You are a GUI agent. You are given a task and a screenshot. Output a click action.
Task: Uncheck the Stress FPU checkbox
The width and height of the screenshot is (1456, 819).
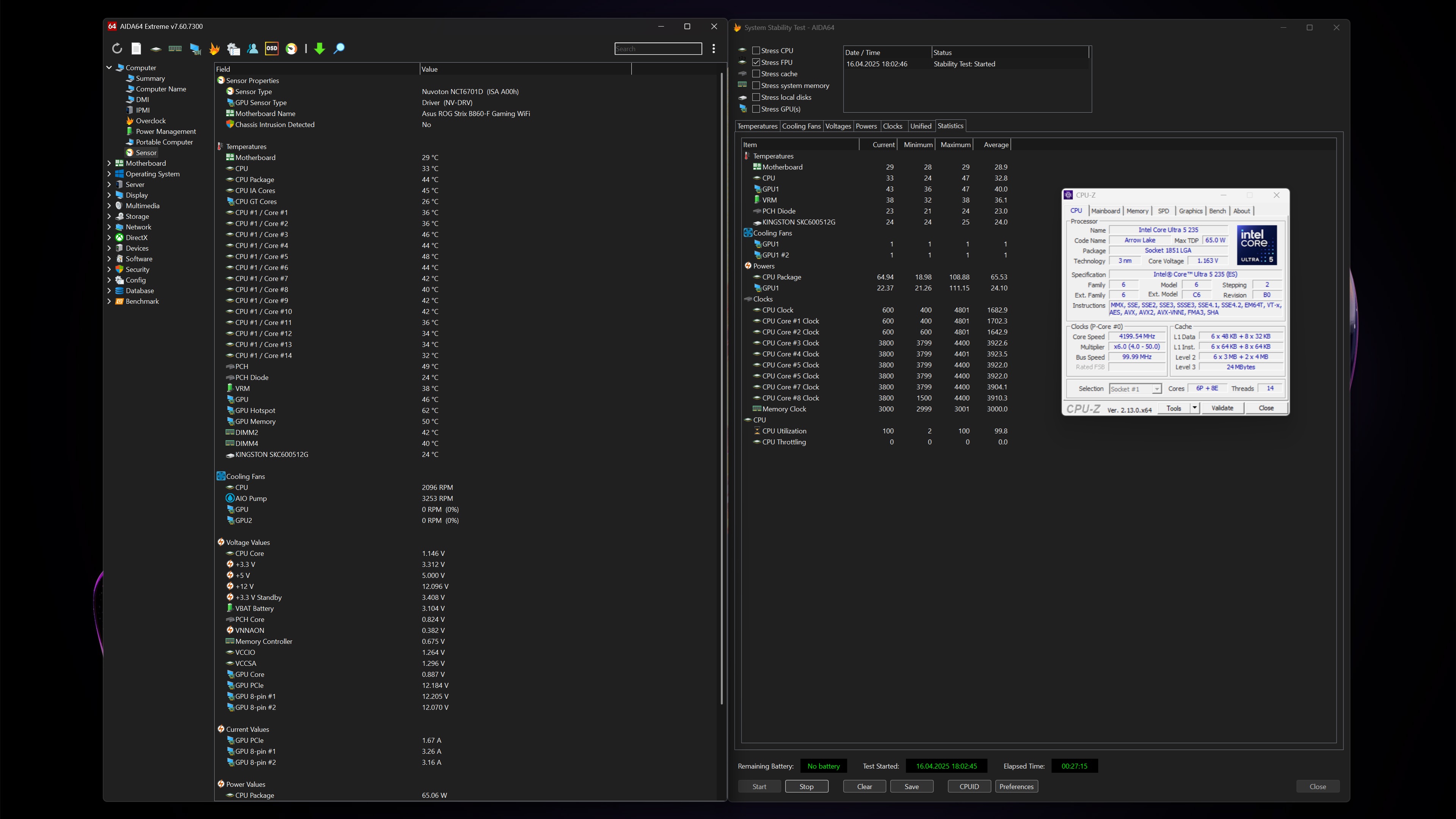[756, 62]
